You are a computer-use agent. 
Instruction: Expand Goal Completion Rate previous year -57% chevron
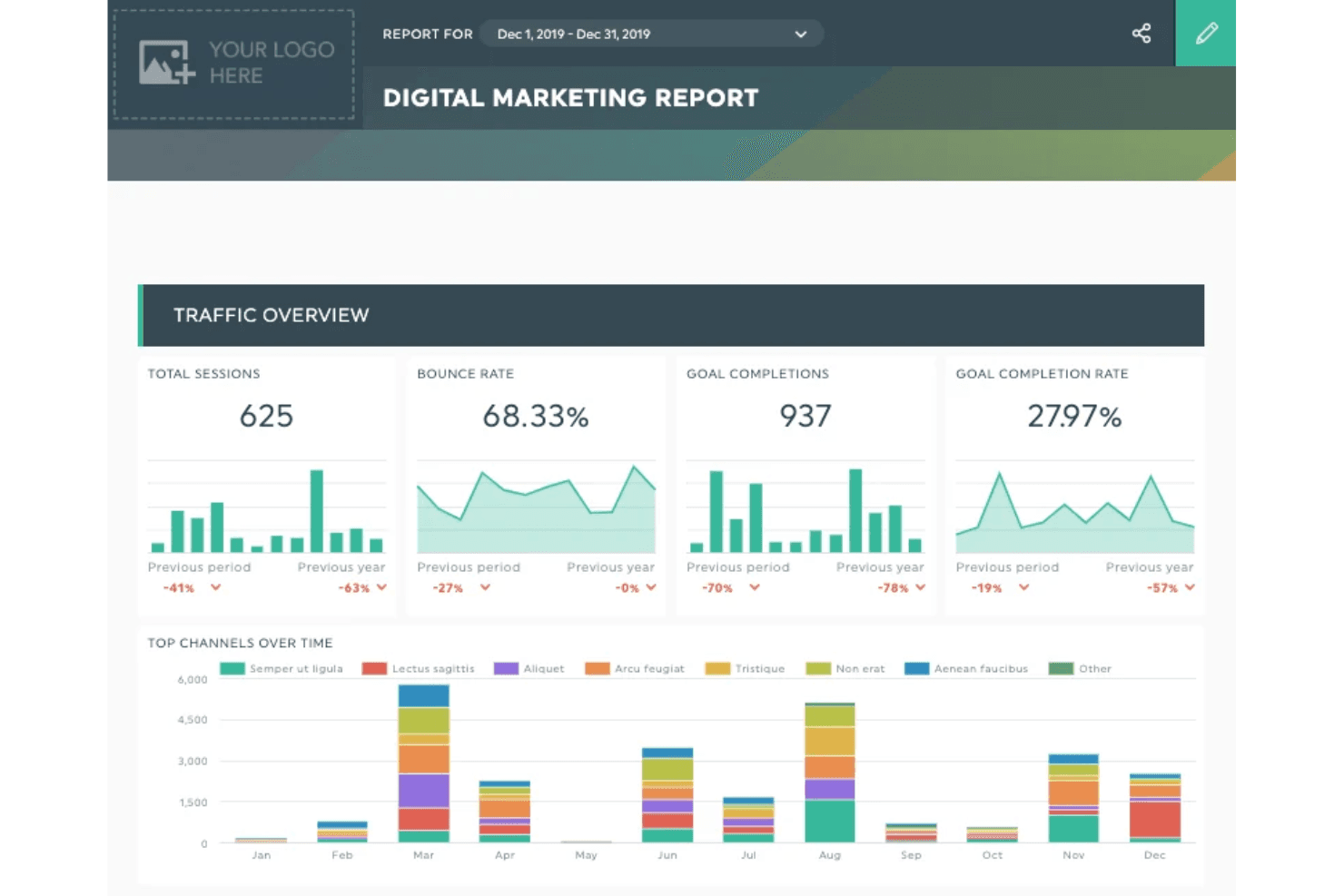[1190, 587]
